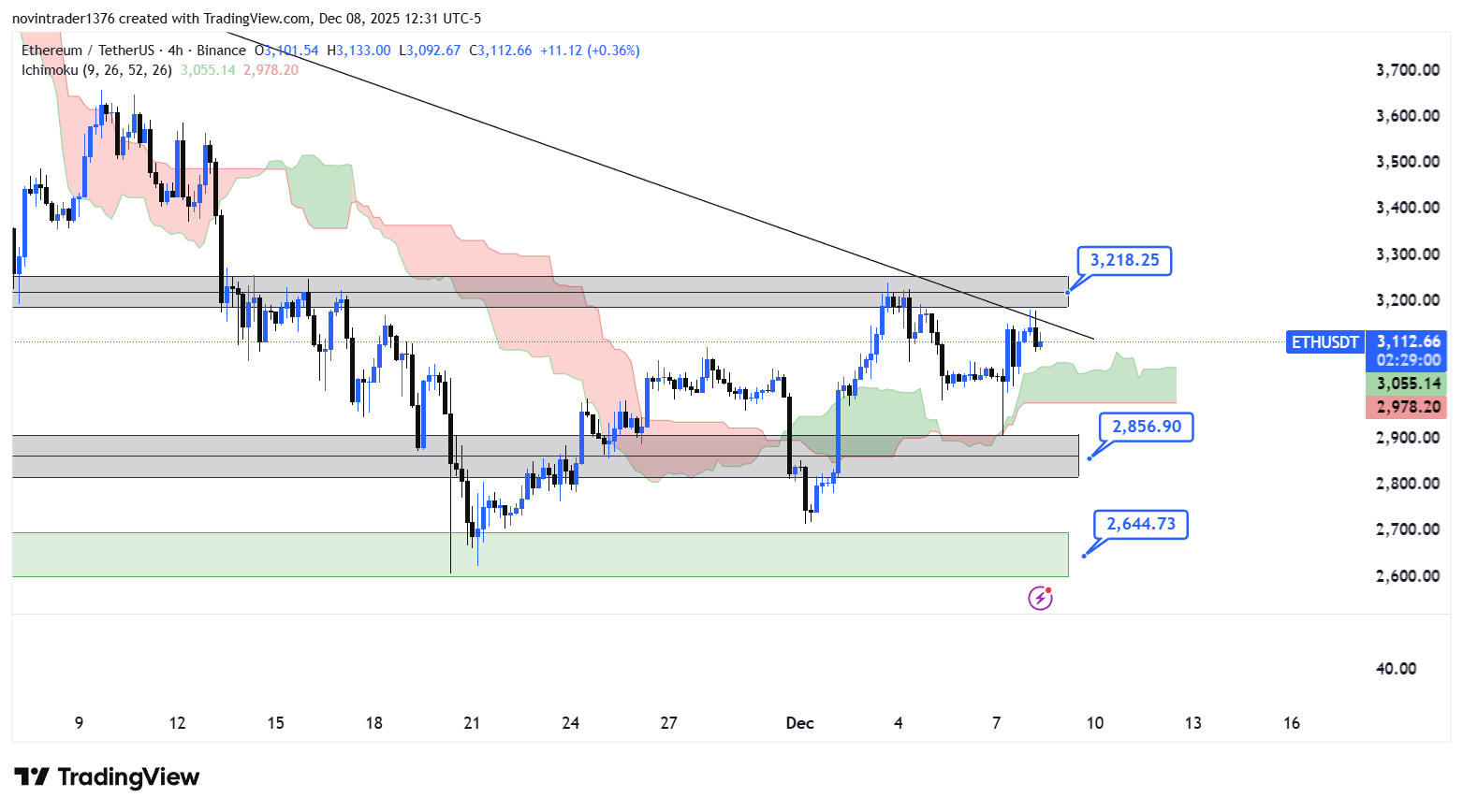Click the ETHUSDT symbol tag
This screenshot has width=1463, height=812.
(x=1324, y=342)
